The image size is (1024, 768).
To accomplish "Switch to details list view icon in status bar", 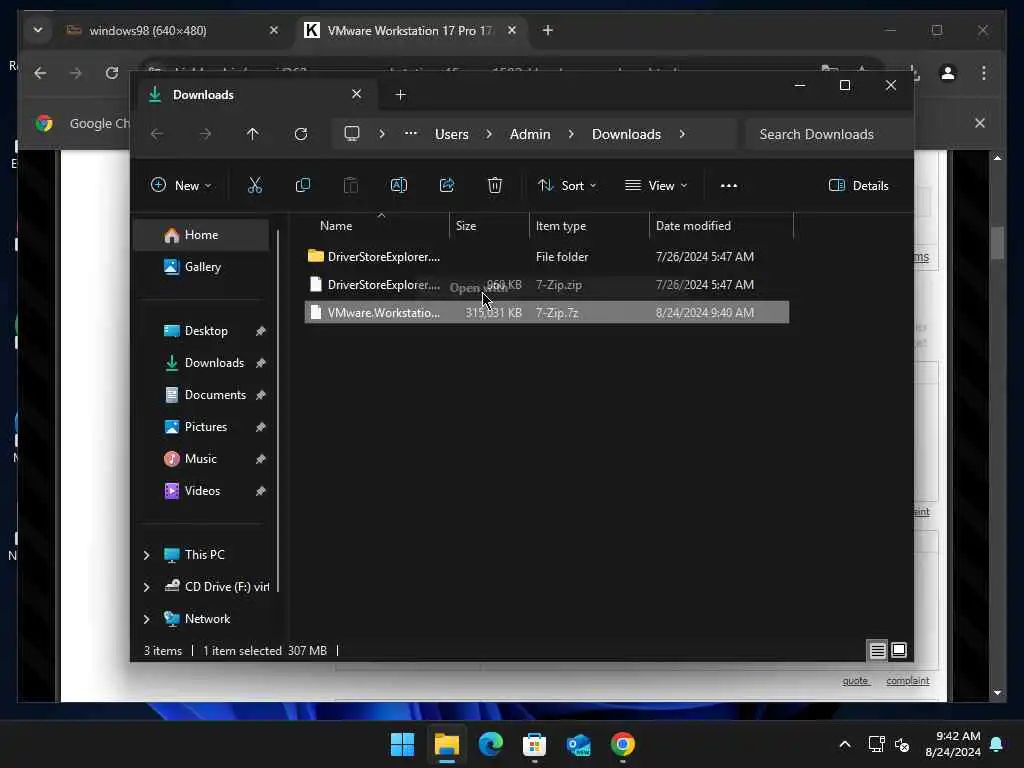I will click(x=877, y=650).
